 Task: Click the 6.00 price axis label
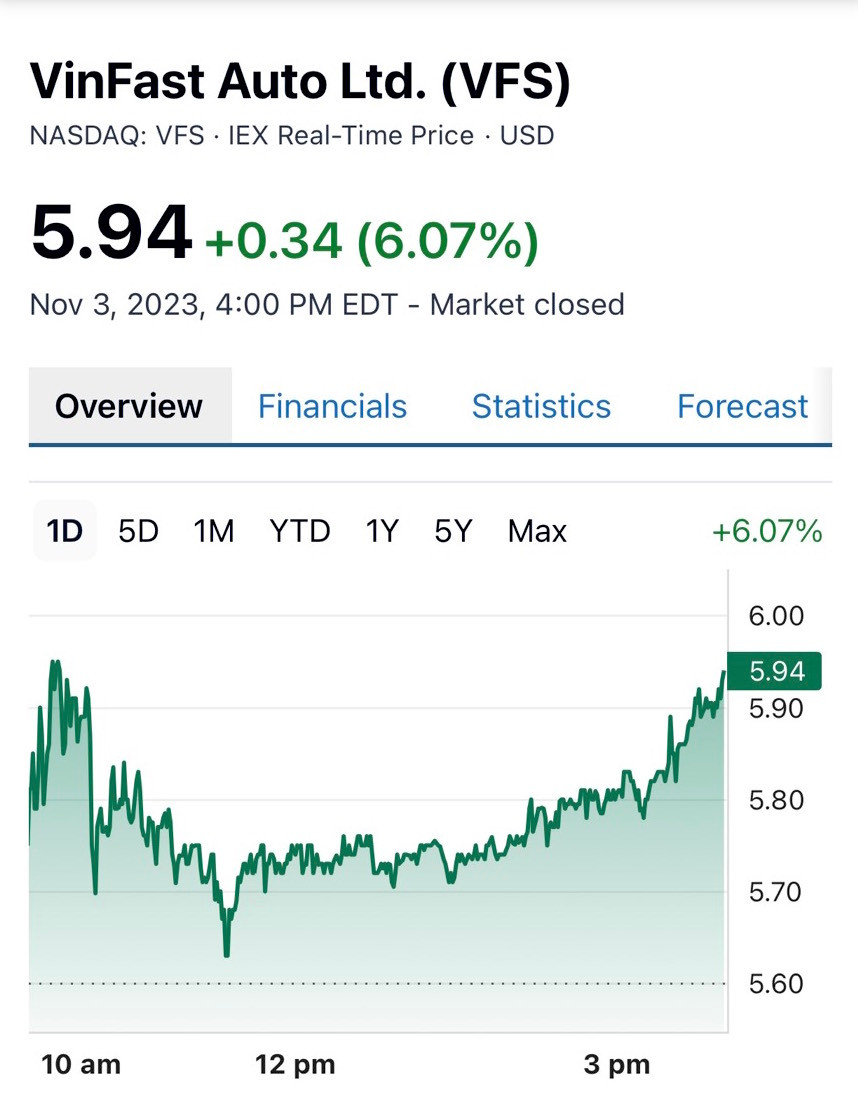(776, 615)
